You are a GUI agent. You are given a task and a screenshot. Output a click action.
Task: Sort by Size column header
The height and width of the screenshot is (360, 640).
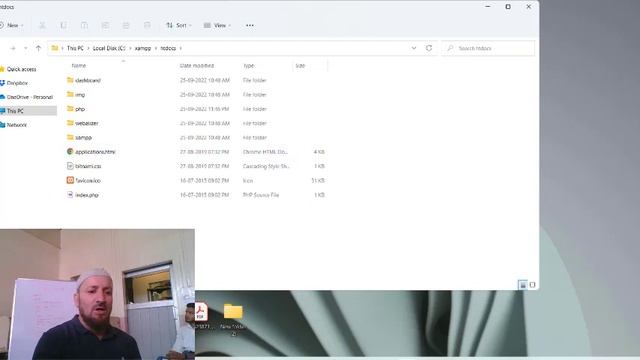point(300,65)
